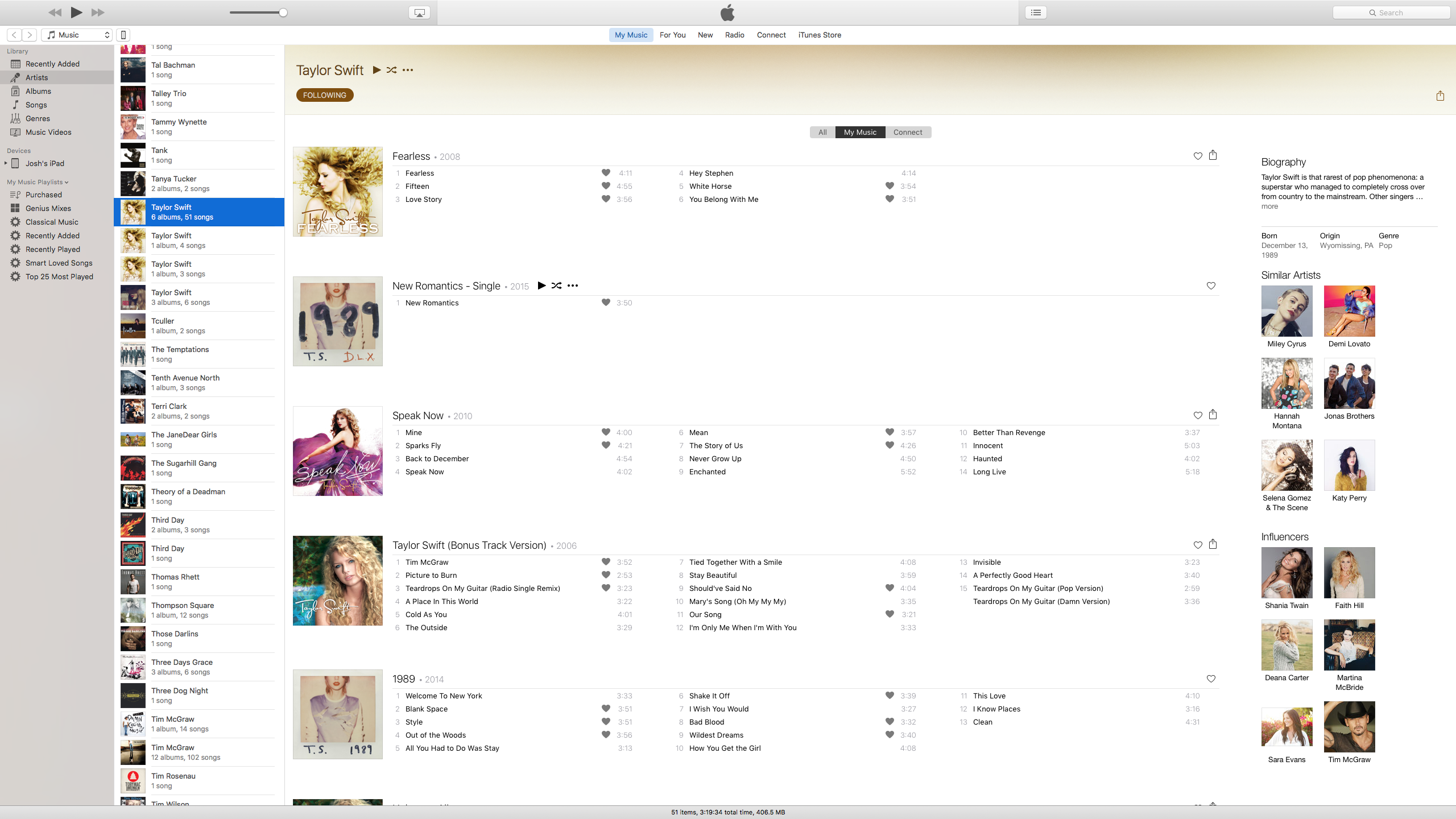Unlove the song Love Story
Image resolution: width=1456 pixels, height=819 pixels.
[x=606, y=199]
